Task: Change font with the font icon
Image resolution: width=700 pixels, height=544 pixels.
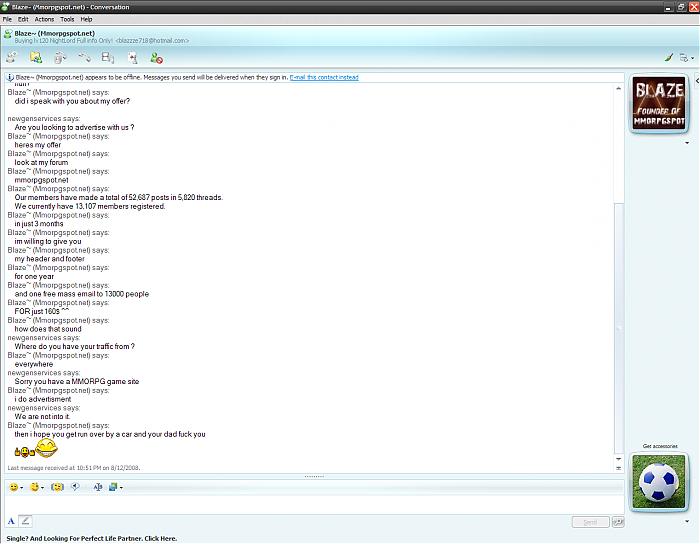Action: coord(98,487)
